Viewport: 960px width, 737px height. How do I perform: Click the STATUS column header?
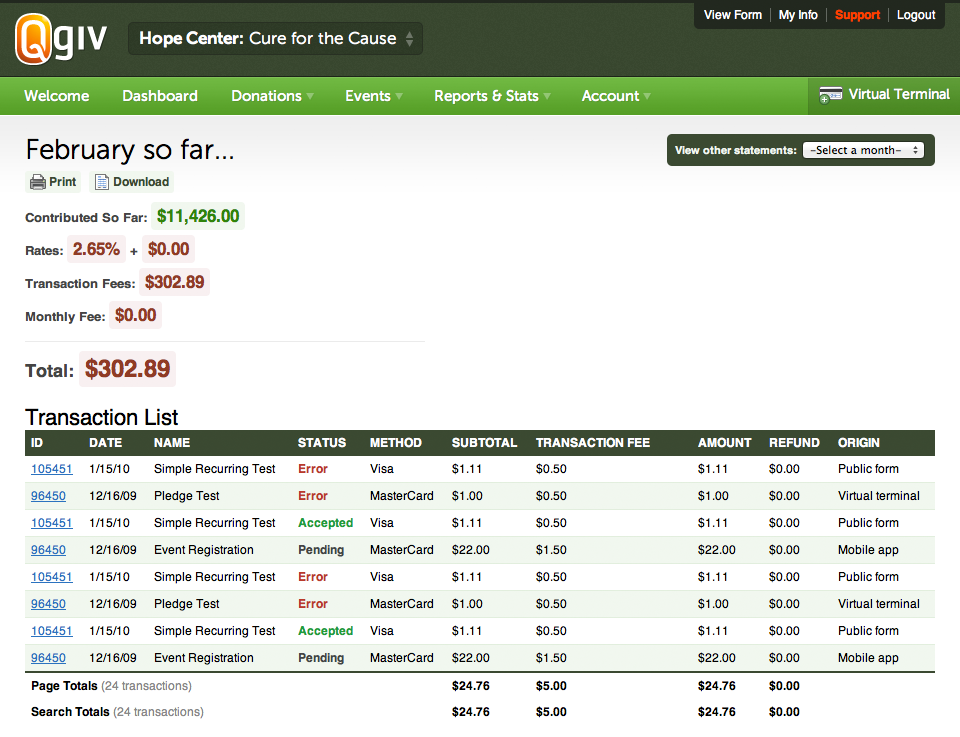[322, 443]
